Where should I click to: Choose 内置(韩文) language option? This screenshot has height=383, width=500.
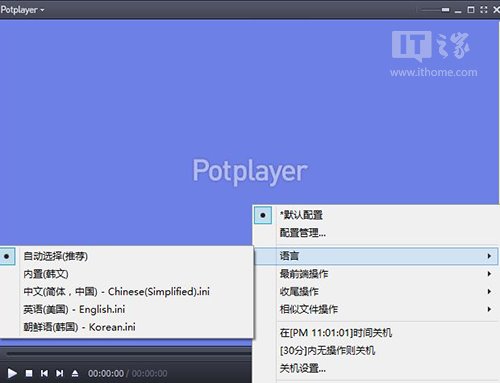127,274
